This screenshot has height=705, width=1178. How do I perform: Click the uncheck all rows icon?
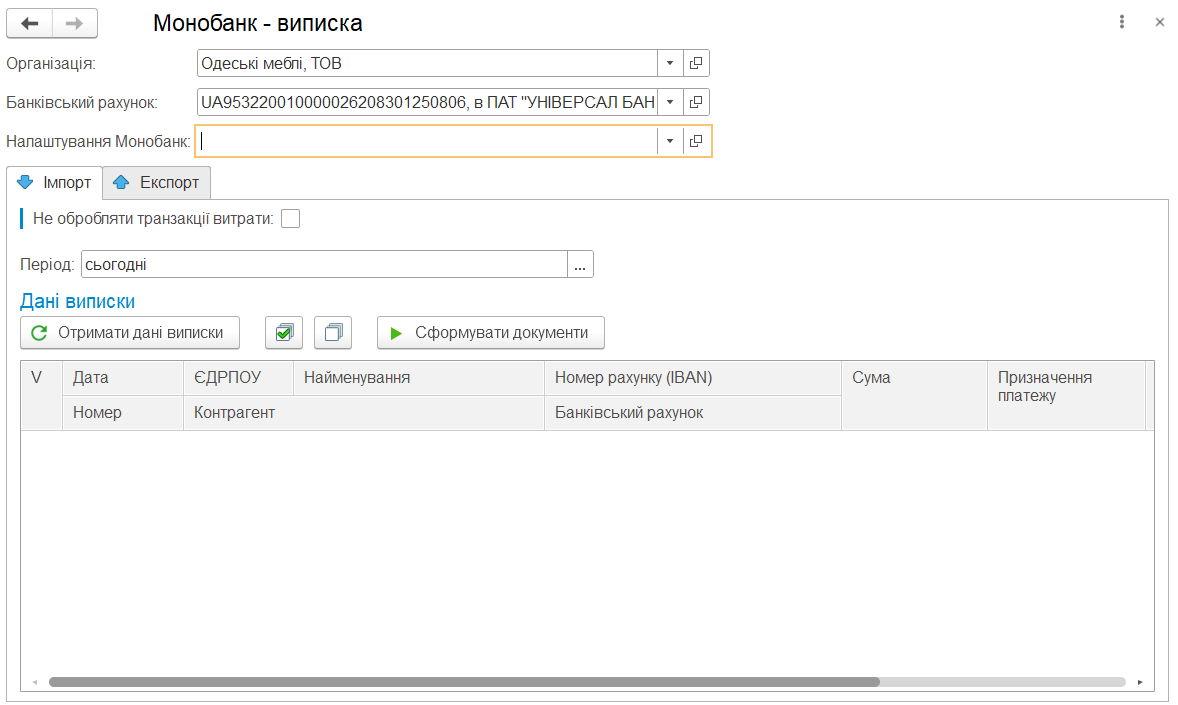(x=333, y=333)
